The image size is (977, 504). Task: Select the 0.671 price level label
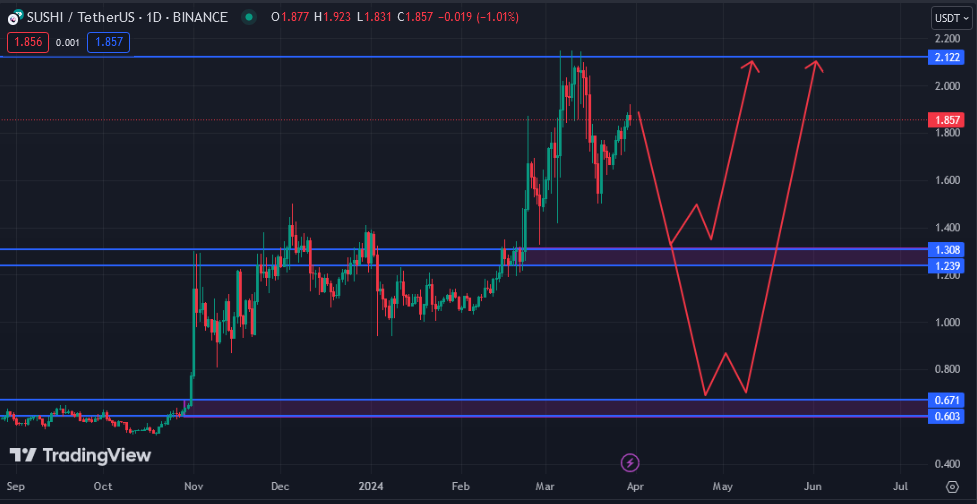(946, 399)
